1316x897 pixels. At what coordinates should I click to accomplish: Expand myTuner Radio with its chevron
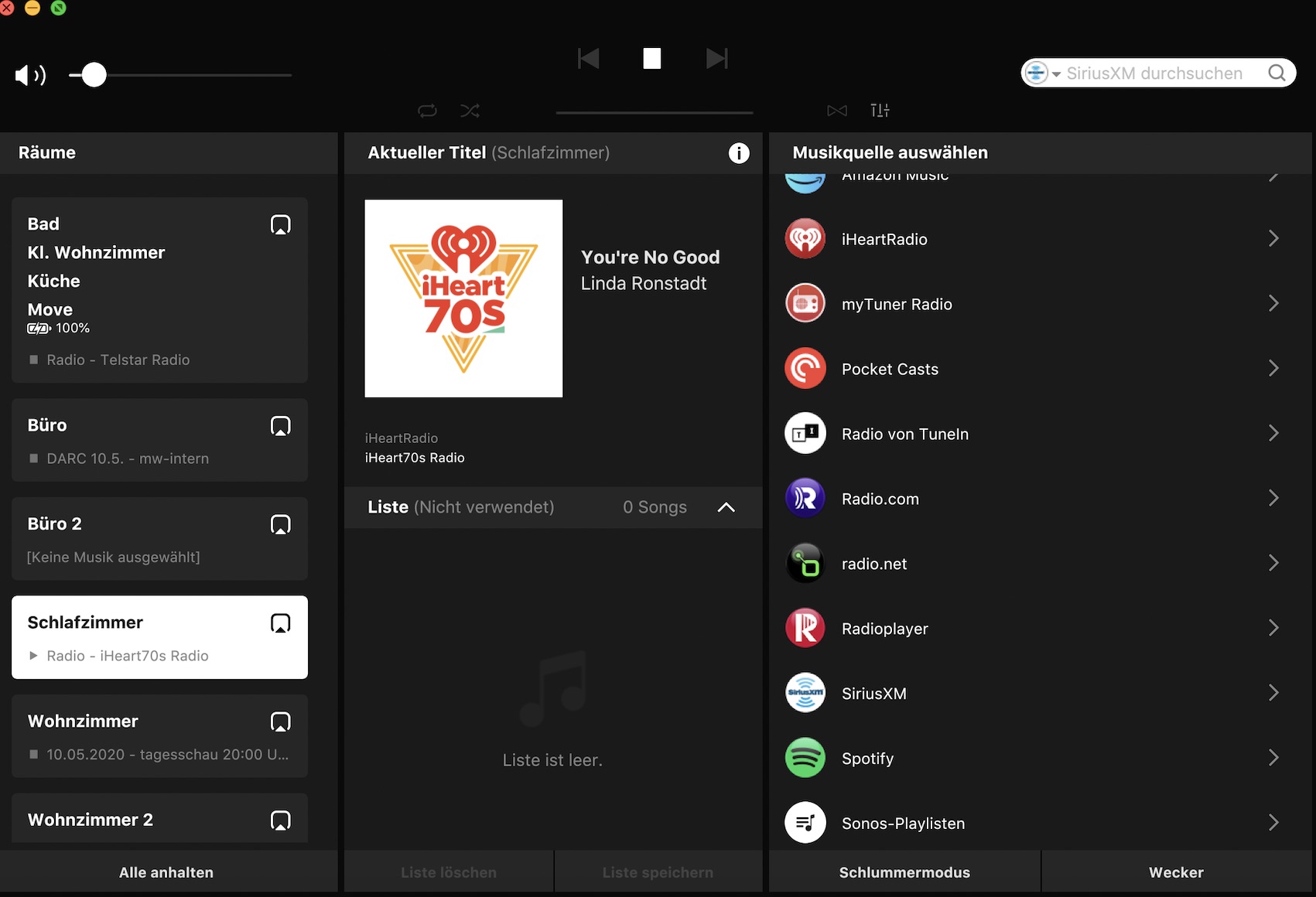[1273, 304]
